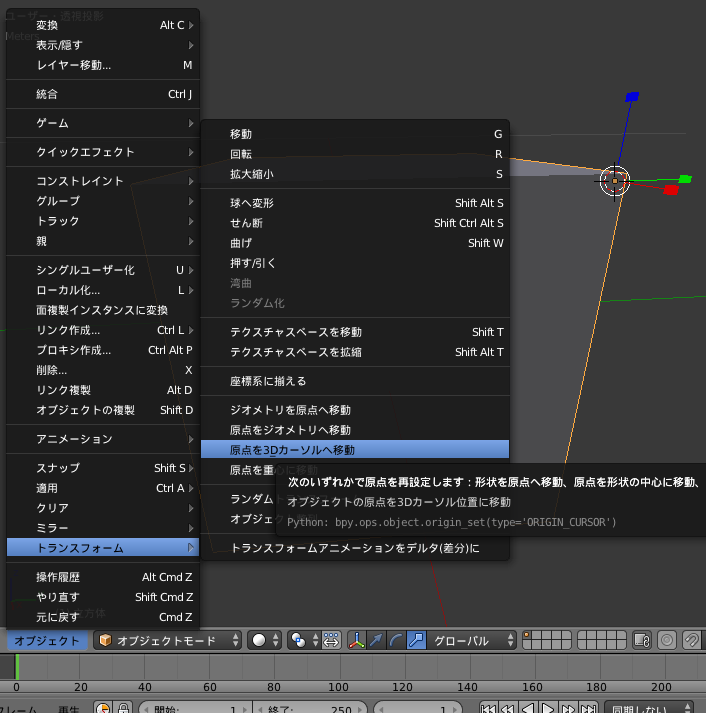This screenshot has width=706, height=713.
Task: Open viewport shading sphere dropdown
Action: pos(265,641)
